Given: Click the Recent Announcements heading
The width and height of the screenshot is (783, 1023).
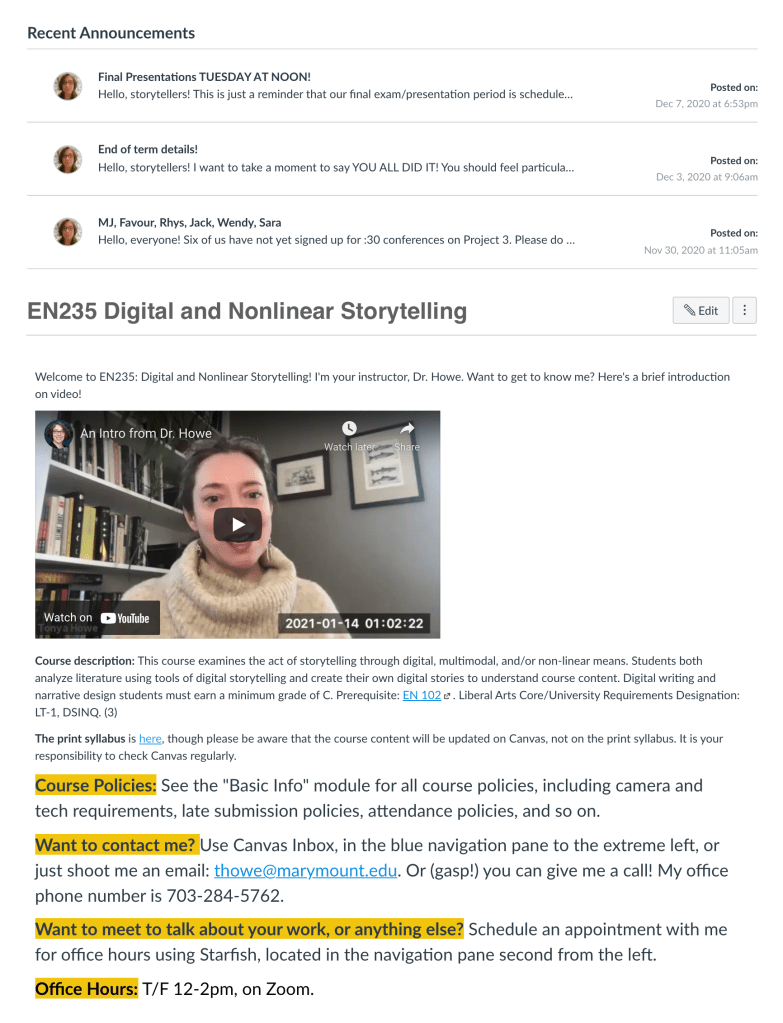Looking at the screenshot, I should tap(111, 33).
